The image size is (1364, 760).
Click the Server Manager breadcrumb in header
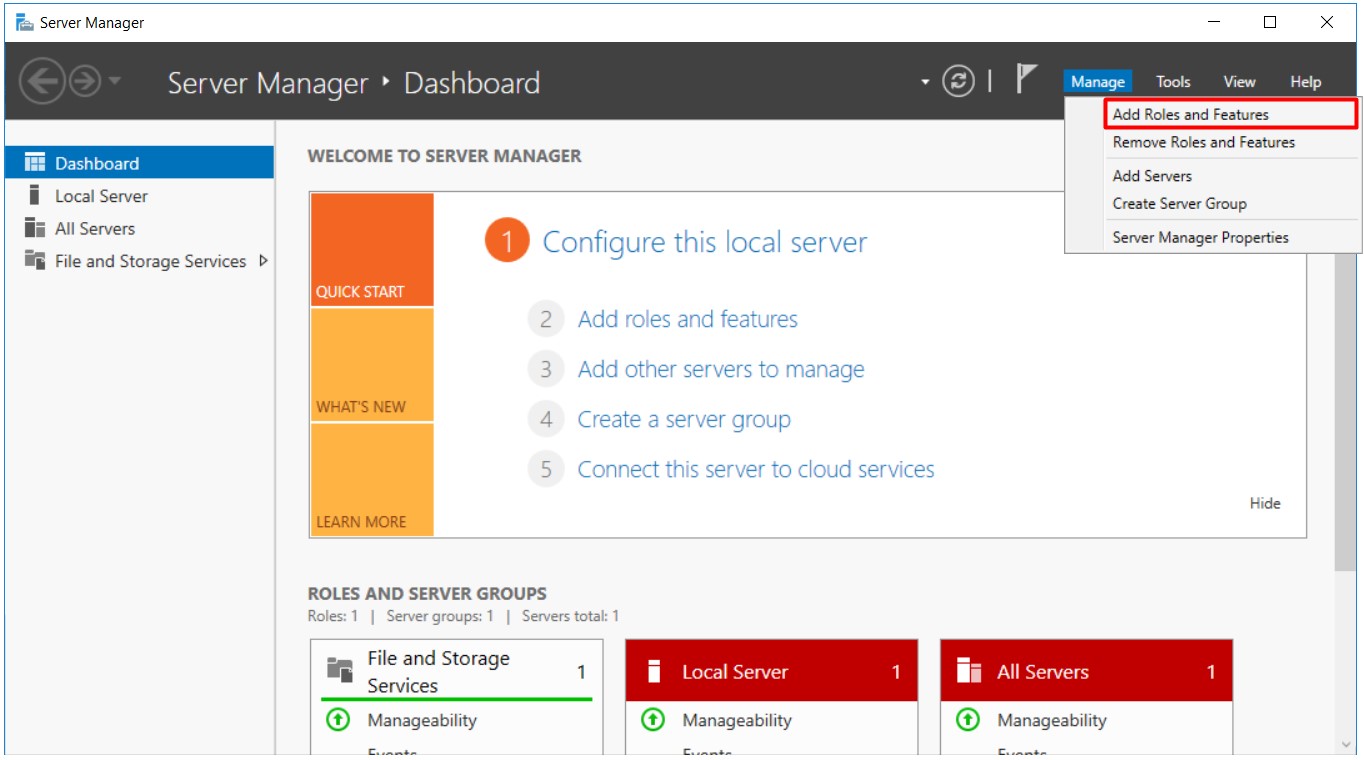point(268,83)
